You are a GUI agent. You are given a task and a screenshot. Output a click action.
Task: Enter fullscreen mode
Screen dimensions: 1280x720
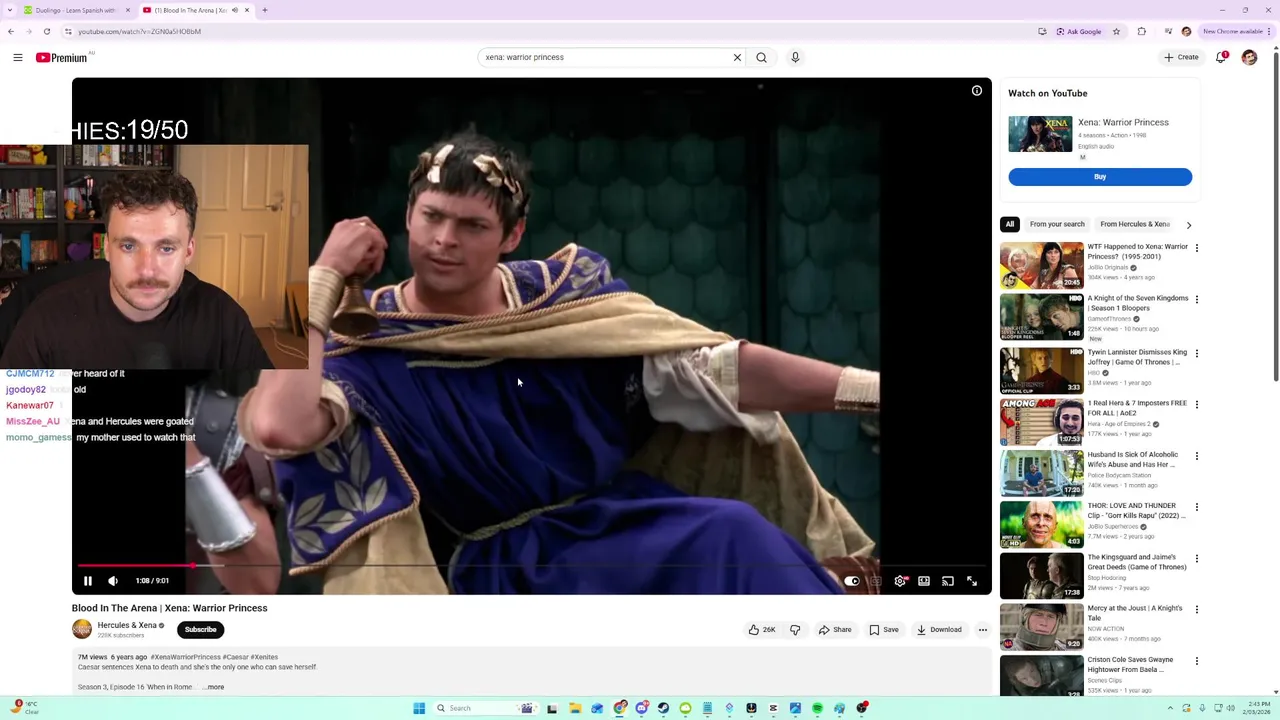pyautogui.click(x=972, y=581)
